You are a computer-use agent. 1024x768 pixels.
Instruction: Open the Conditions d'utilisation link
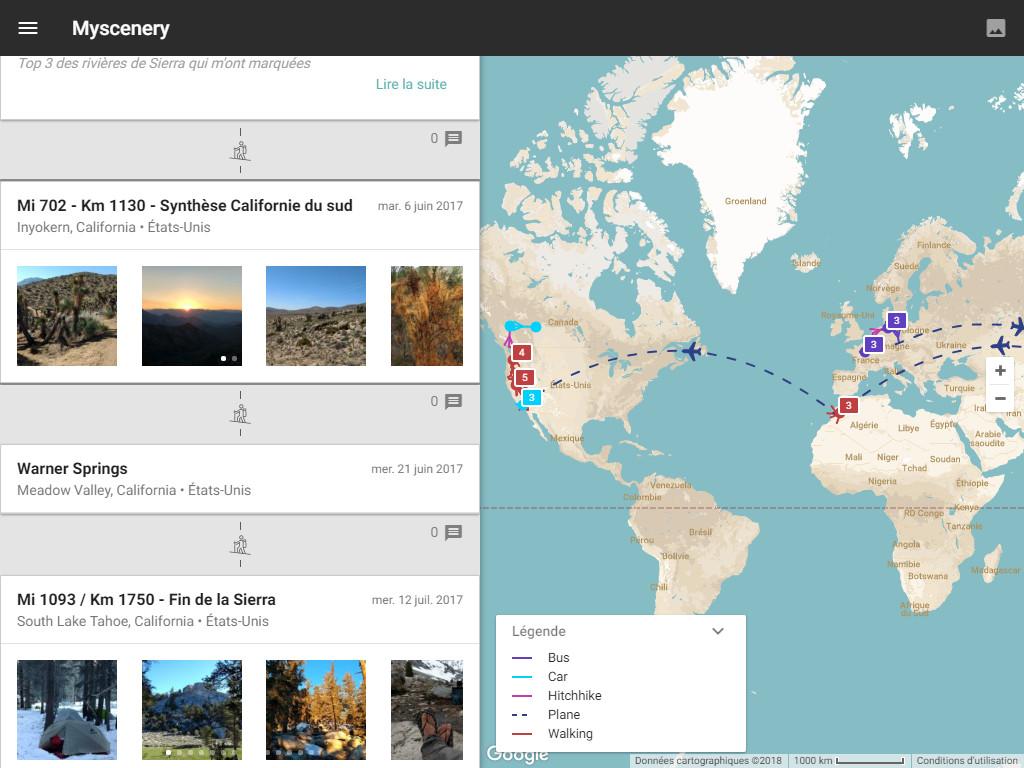967,761
